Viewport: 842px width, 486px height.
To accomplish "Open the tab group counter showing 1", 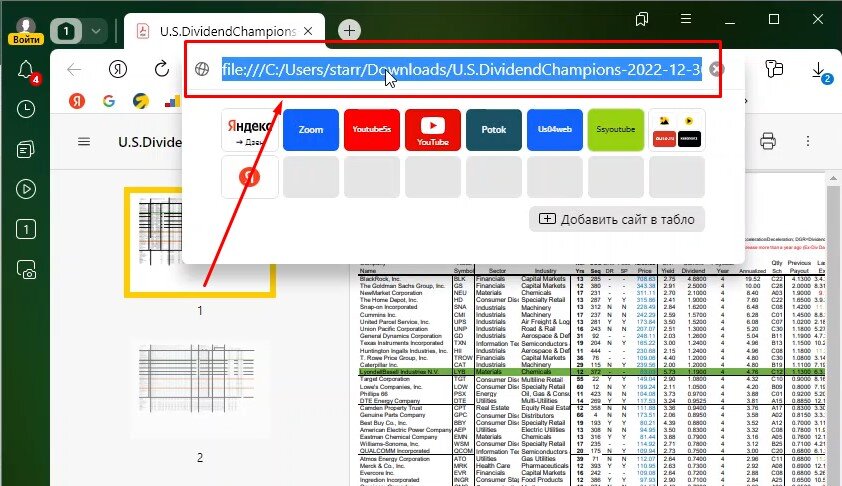I will coord(66,31).
